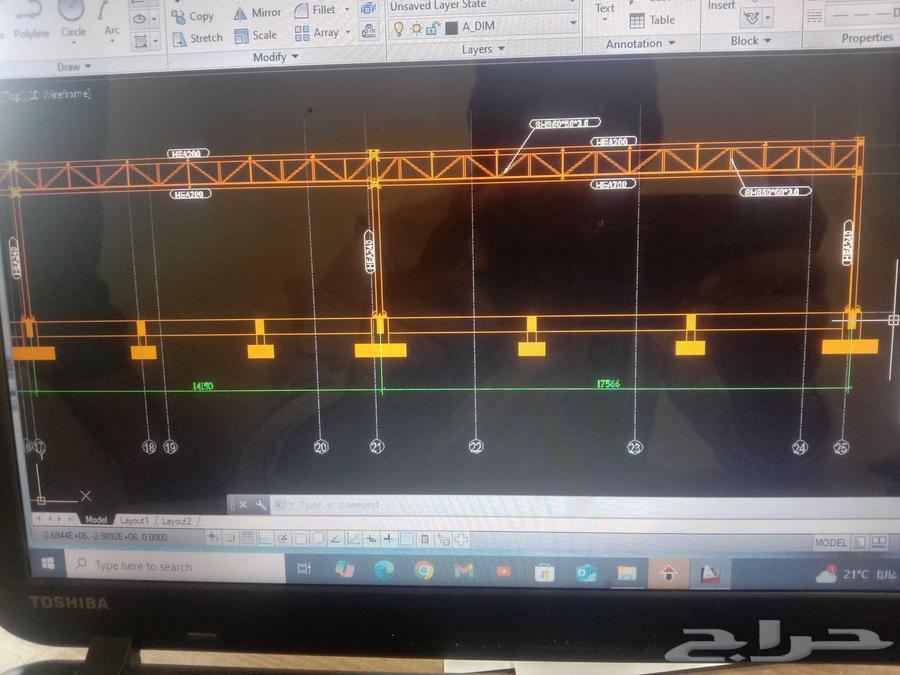Toggle the freeze sun icon for A_DIM layer
The image size is (900, 675).
pyautogui.click(x=416, y=27)
